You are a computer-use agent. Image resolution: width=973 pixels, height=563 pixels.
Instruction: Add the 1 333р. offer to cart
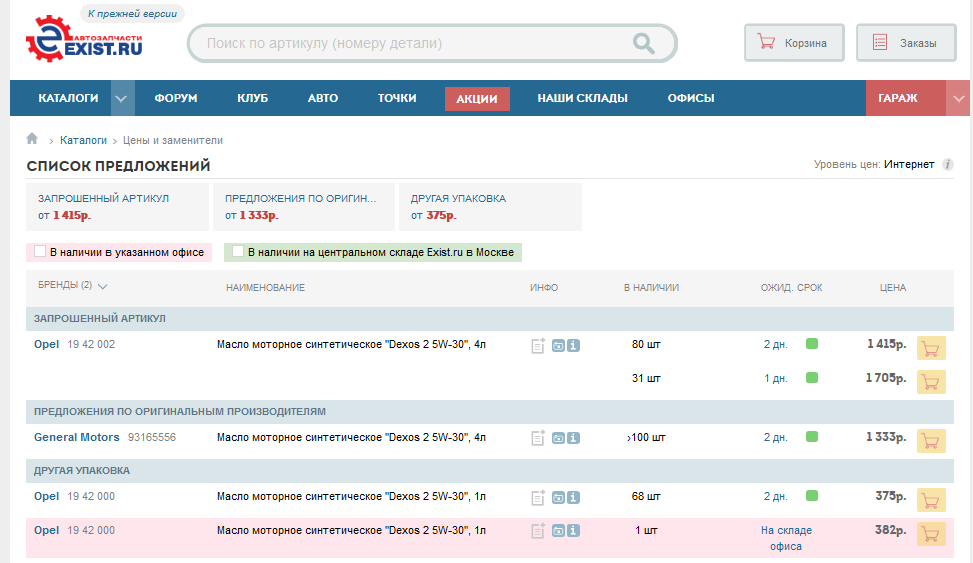pyautogui.click(x=931, y=441)
